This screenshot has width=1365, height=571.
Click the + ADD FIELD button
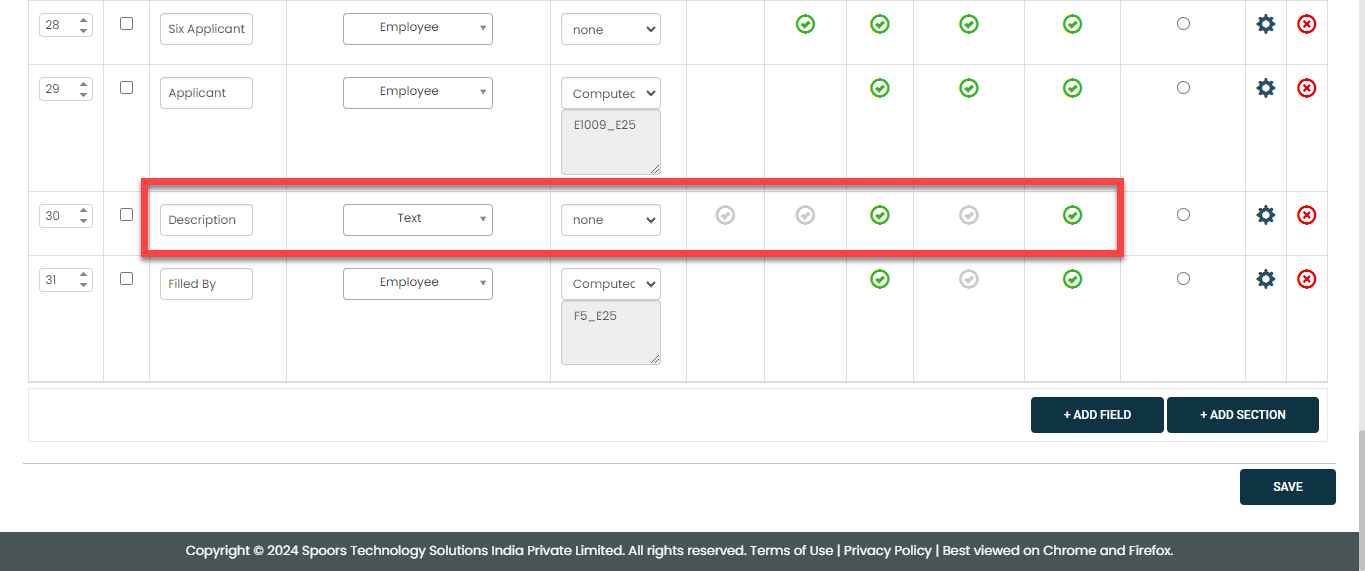tap(1096, 415)
